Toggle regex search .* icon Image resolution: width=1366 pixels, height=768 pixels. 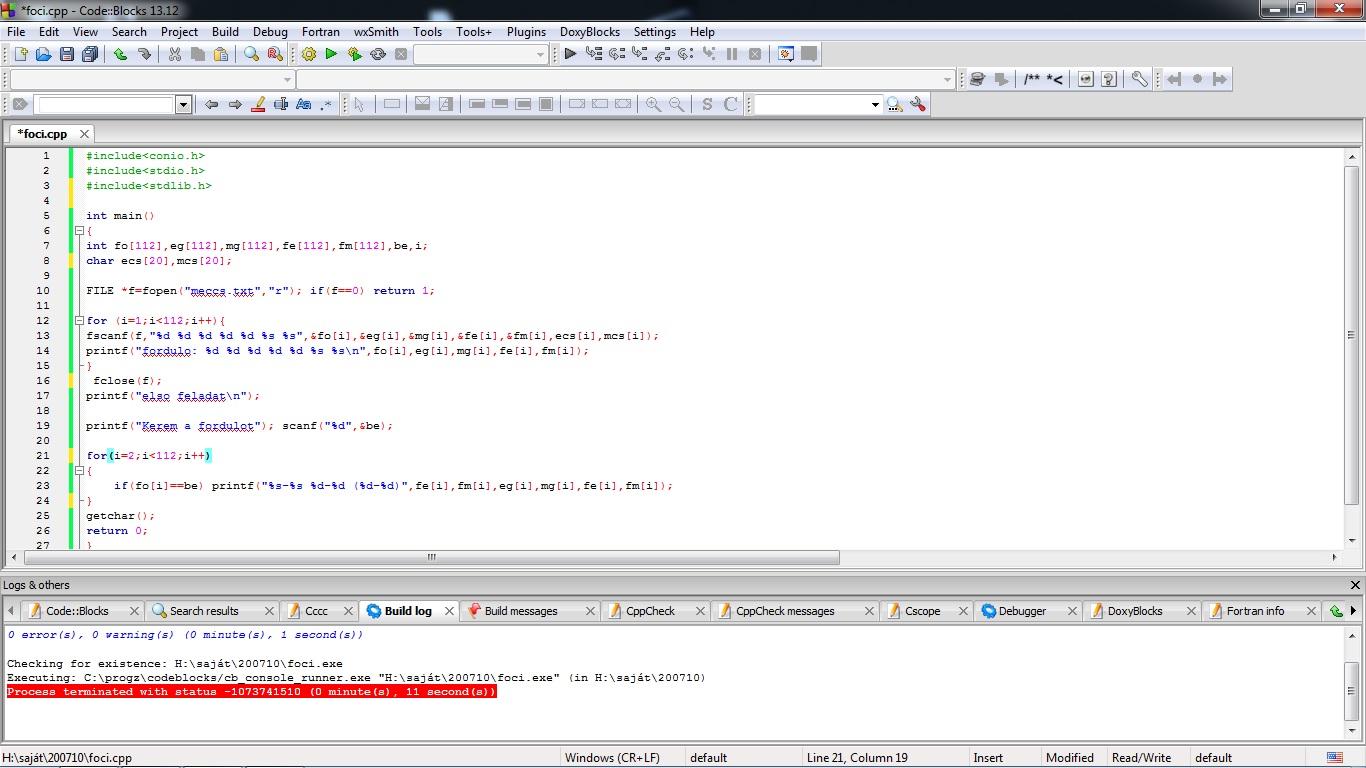326,104
